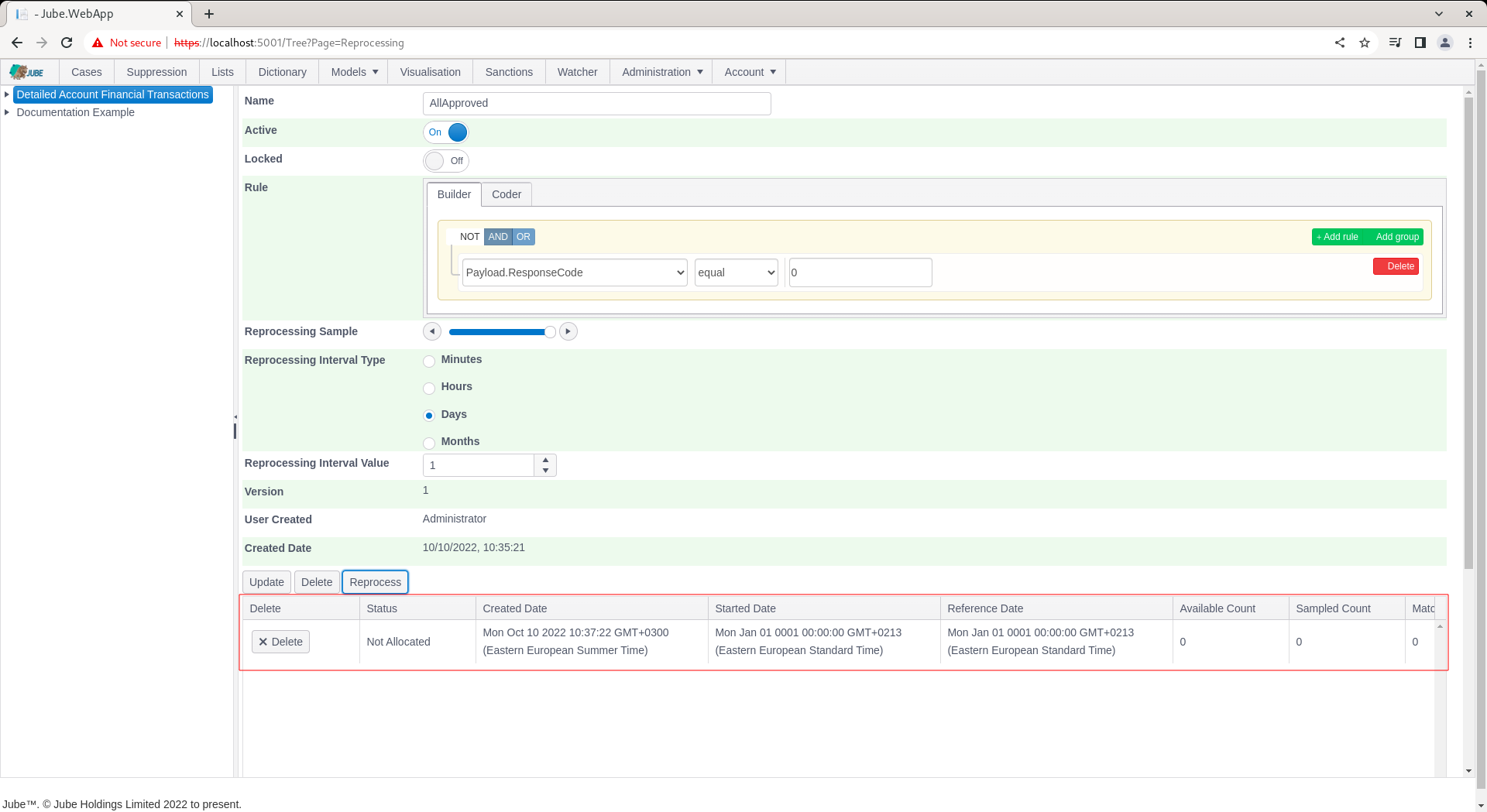
Task: Toggle the Active switch
Action: (446, 132)
